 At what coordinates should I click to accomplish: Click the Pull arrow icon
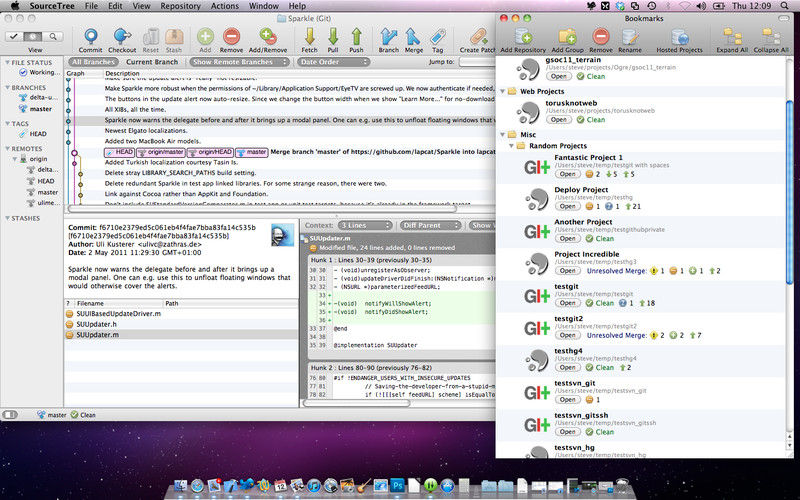(333, 37)
